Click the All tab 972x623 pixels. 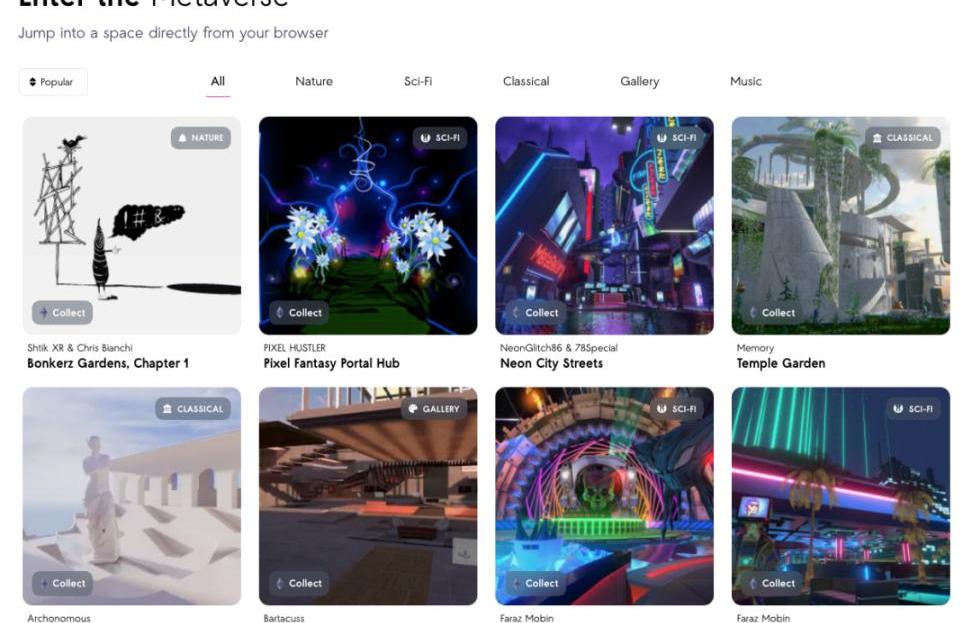coord(218,81)
